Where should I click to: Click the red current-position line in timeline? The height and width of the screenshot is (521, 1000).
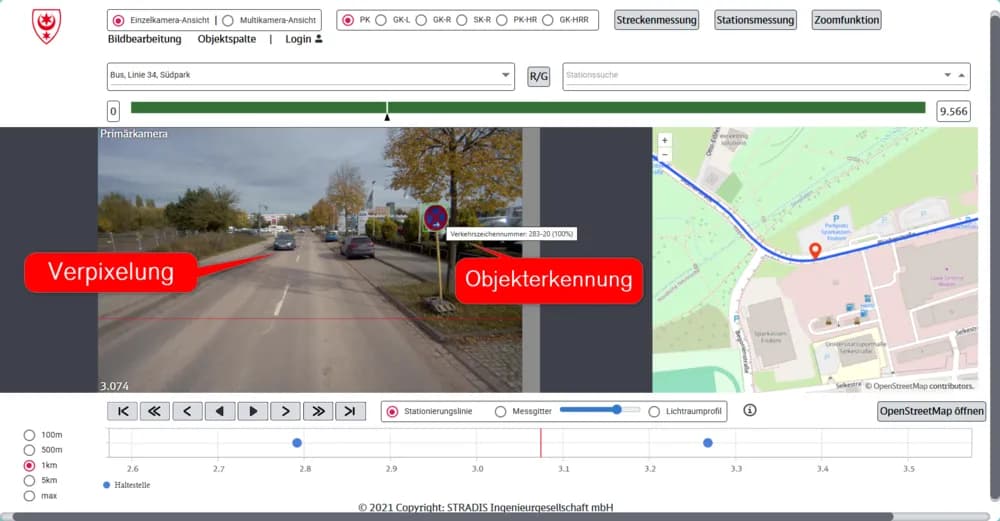pos(541,443)
